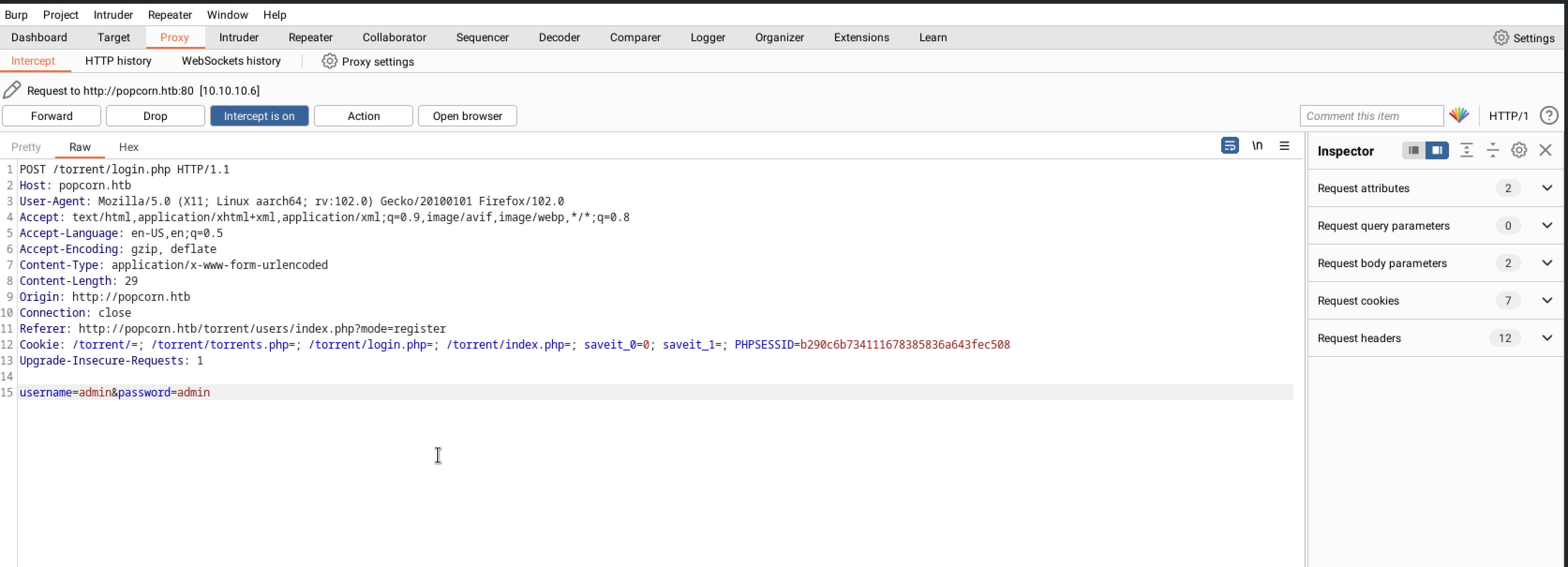Open Inspector settings gear icon
The width and height of the screenshot is (1568, 567).
1519,150
